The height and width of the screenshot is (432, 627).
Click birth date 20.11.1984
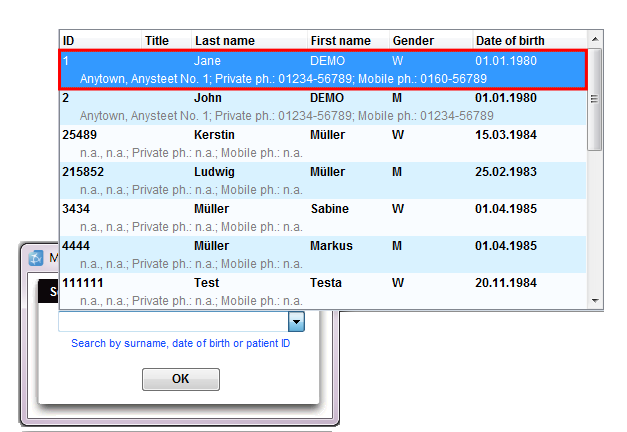point(506,283)
